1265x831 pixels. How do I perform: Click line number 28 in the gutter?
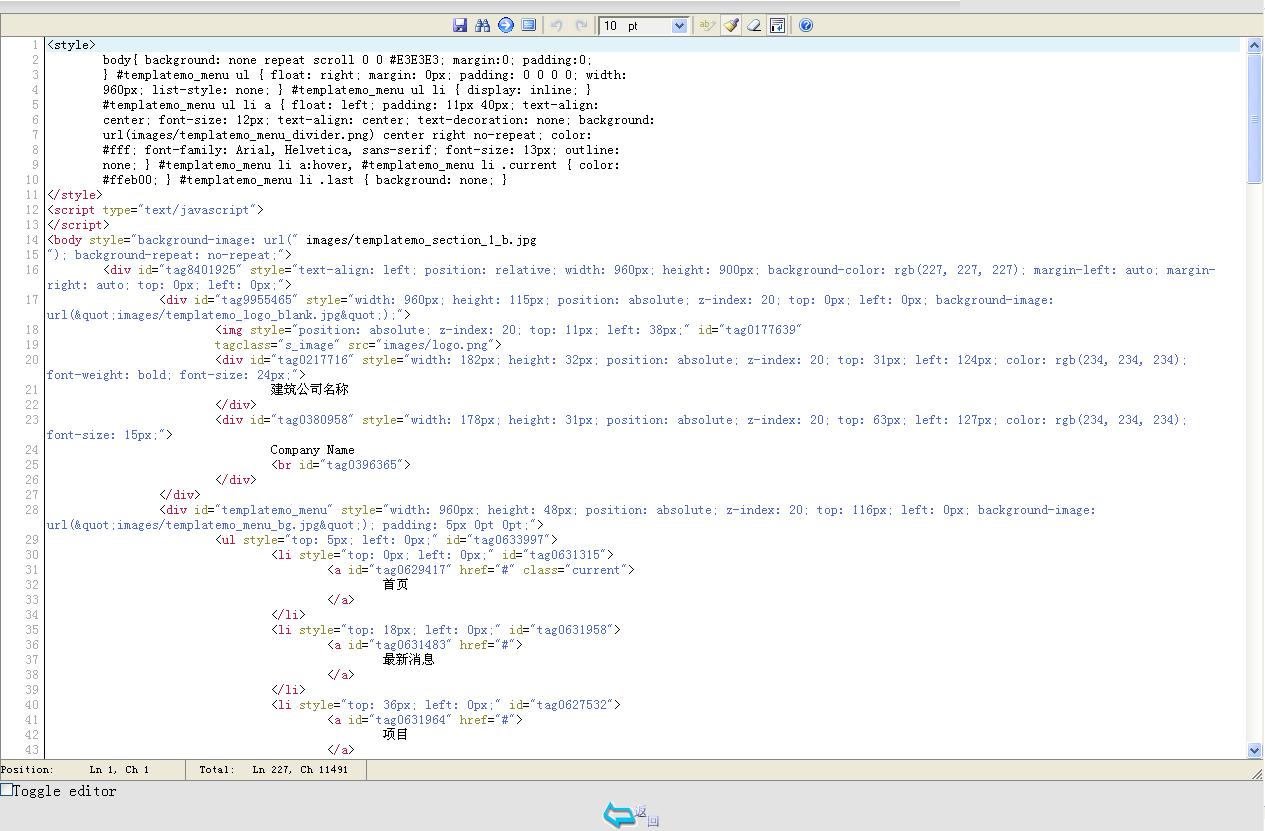[x=32, y=510]
